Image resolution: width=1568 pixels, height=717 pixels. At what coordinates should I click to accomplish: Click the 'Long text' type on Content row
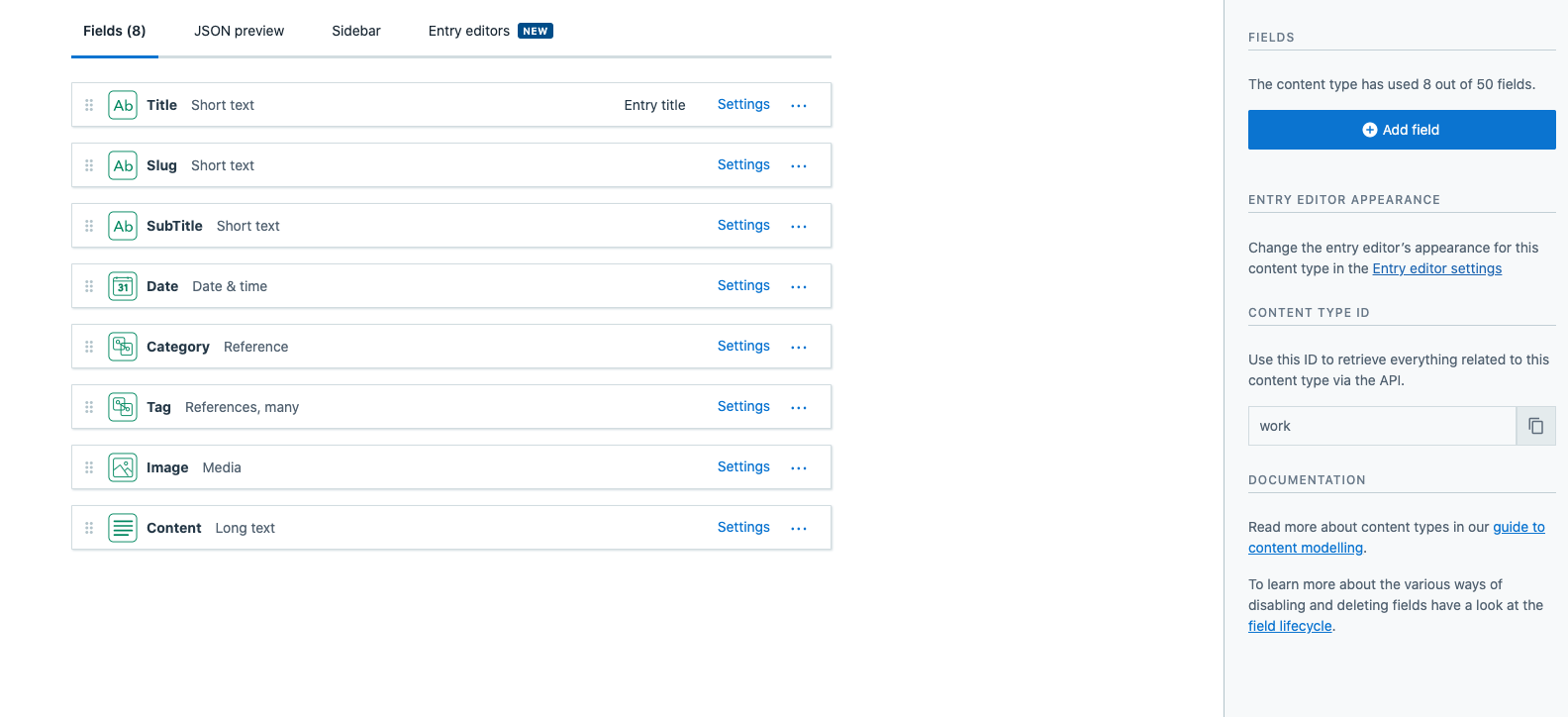(x=245, y=528)
